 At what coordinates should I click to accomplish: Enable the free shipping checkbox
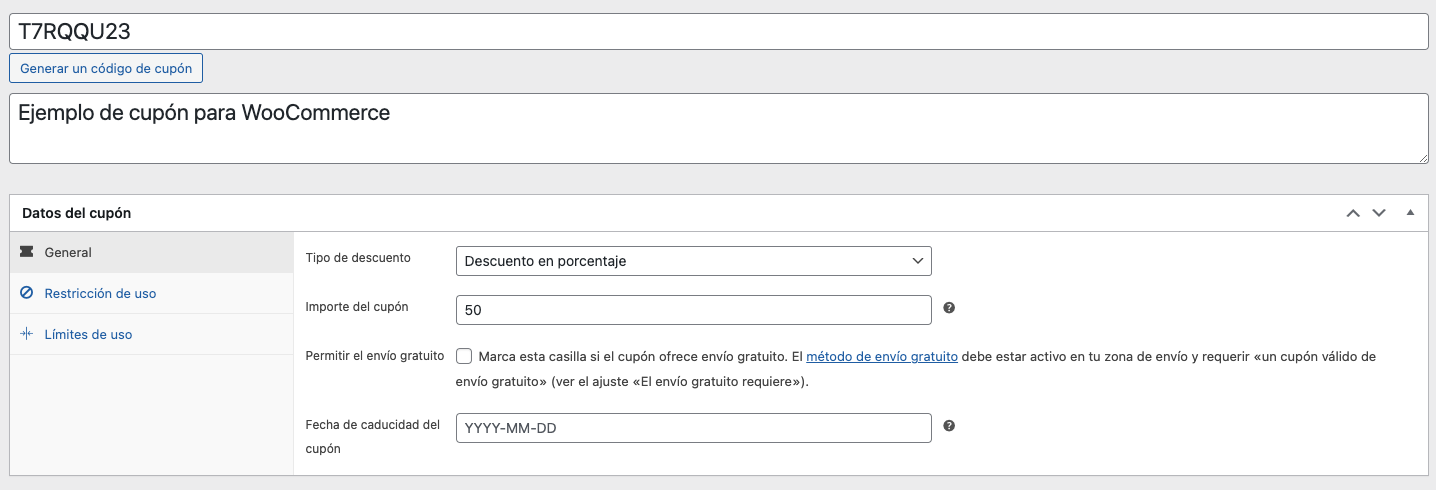pyautogui.click(x=464, y=356)
